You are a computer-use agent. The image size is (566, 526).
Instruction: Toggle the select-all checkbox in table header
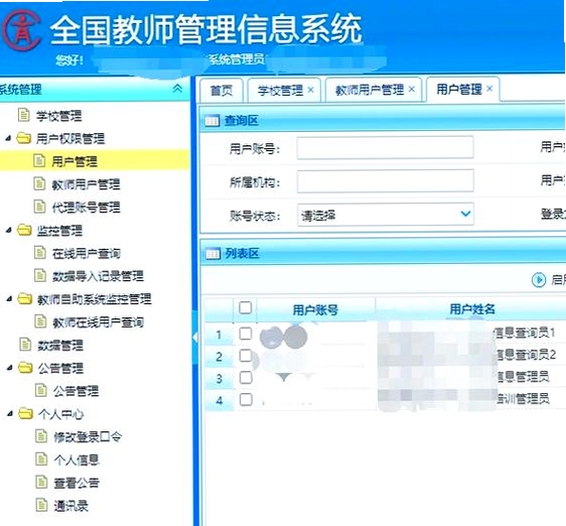[245, 308]
